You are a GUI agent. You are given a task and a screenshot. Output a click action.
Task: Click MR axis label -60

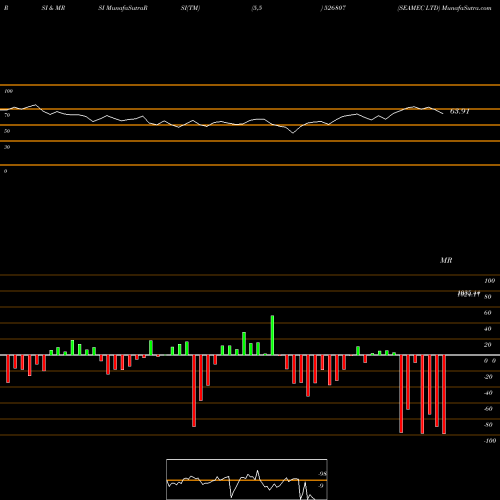click(x=488, y=409)
